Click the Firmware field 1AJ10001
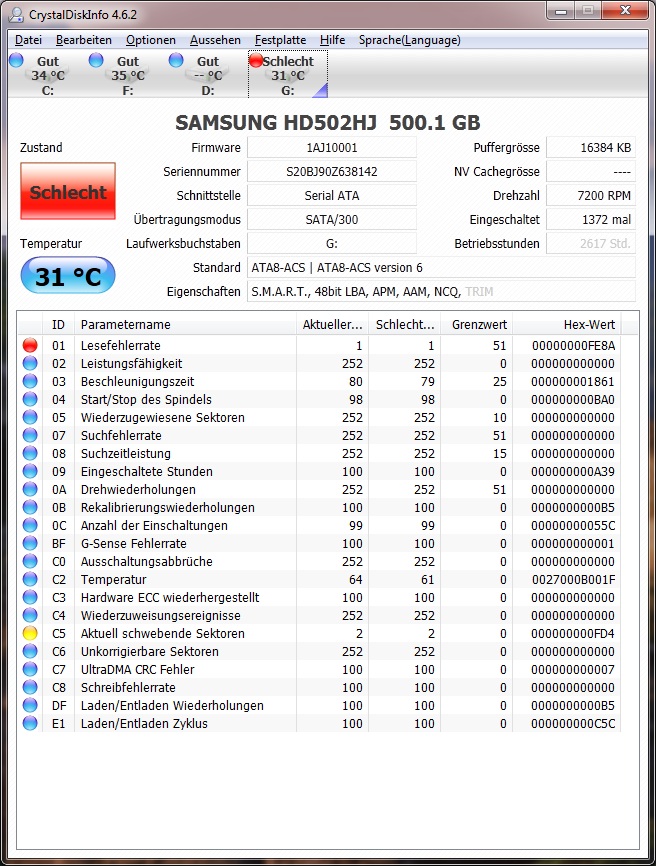This screenshot has height=866, width=656. (x=332, y=147)
